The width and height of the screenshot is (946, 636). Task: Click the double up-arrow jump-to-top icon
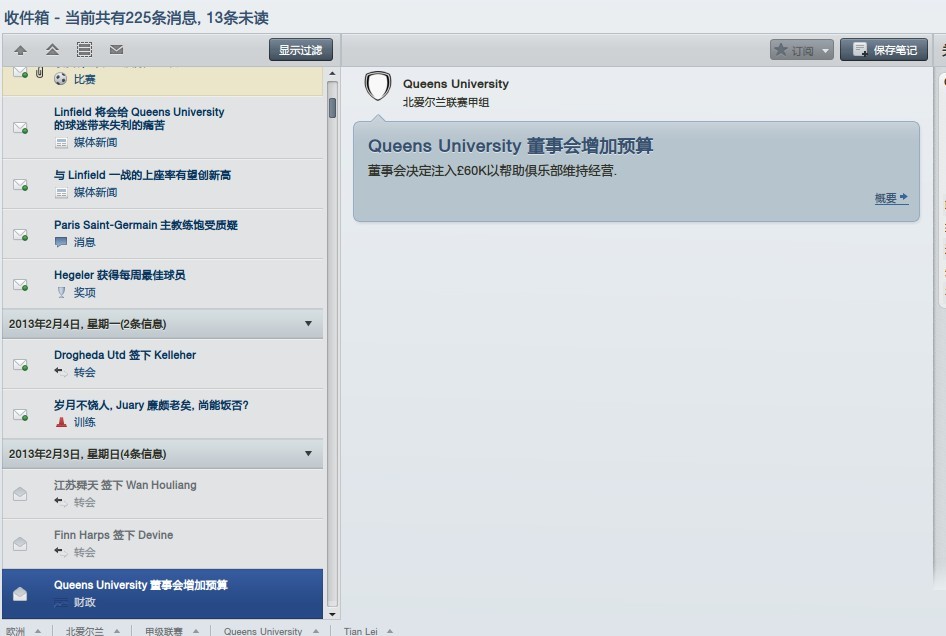click(52, 50)
